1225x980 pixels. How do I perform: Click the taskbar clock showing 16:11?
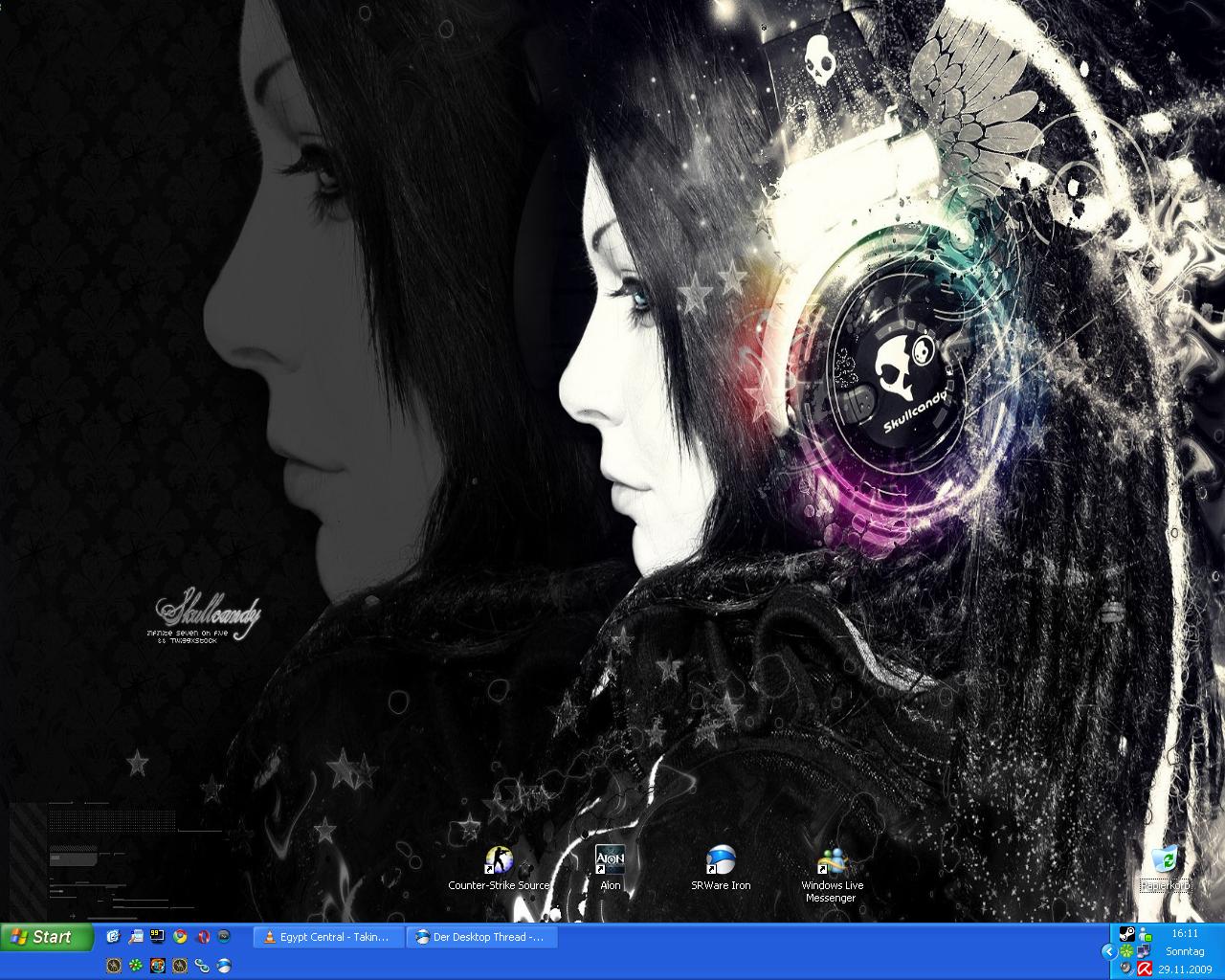pos(1184,933)
